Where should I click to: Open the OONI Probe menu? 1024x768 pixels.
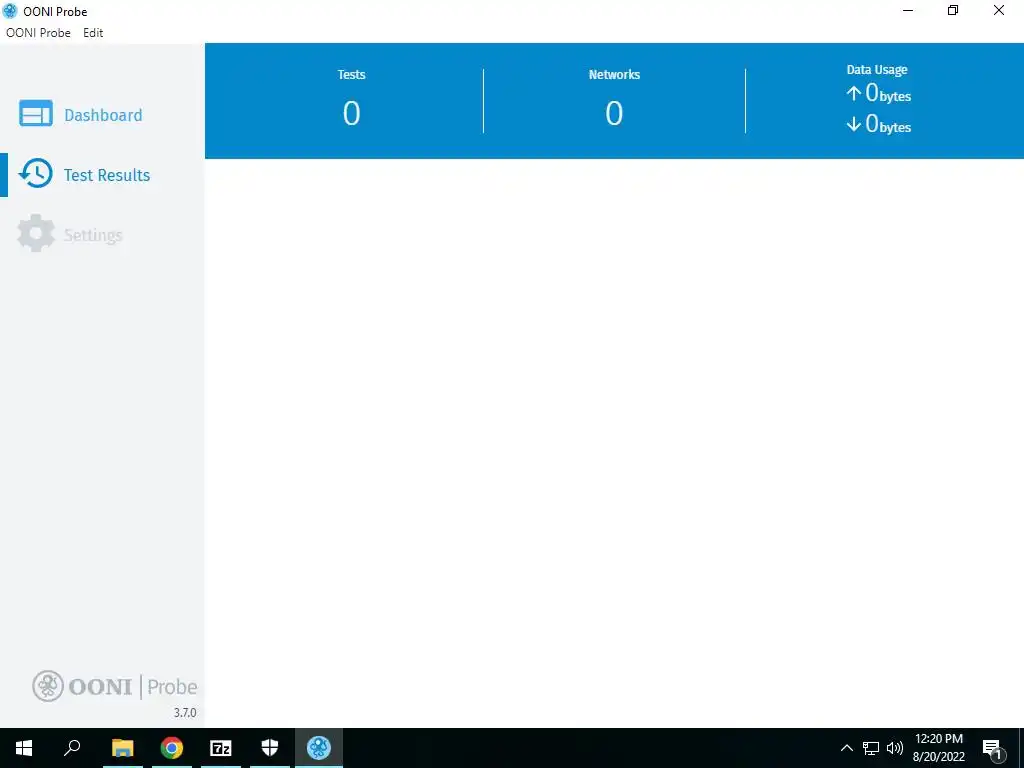(38, 33)
